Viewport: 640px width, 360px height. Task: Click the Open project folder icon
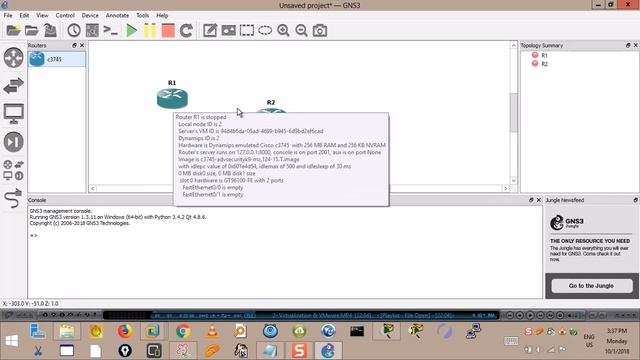point(31,30)
